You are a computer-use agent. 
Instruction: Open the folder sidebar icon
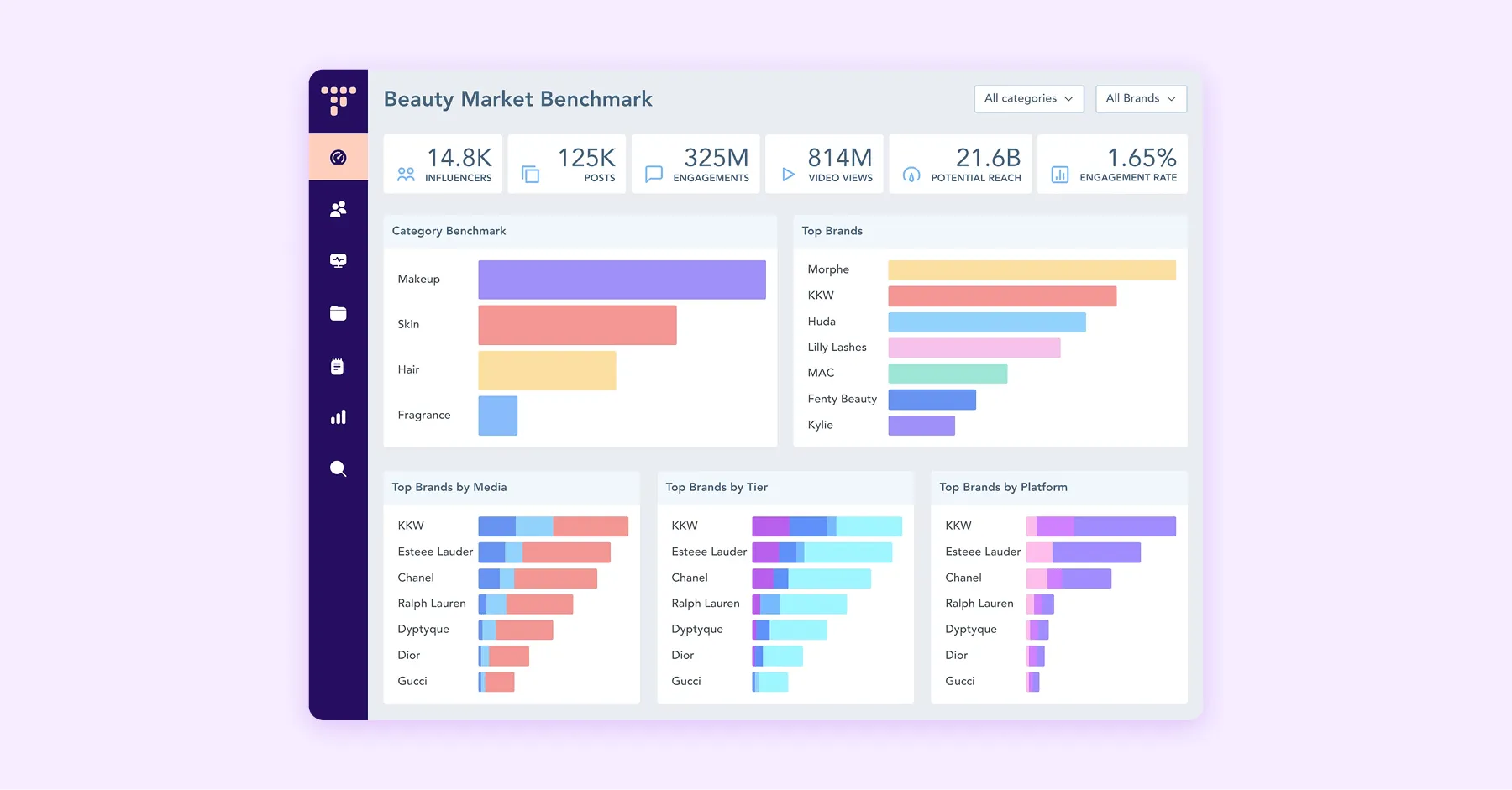pyautogui.click(x=339, y=313)
